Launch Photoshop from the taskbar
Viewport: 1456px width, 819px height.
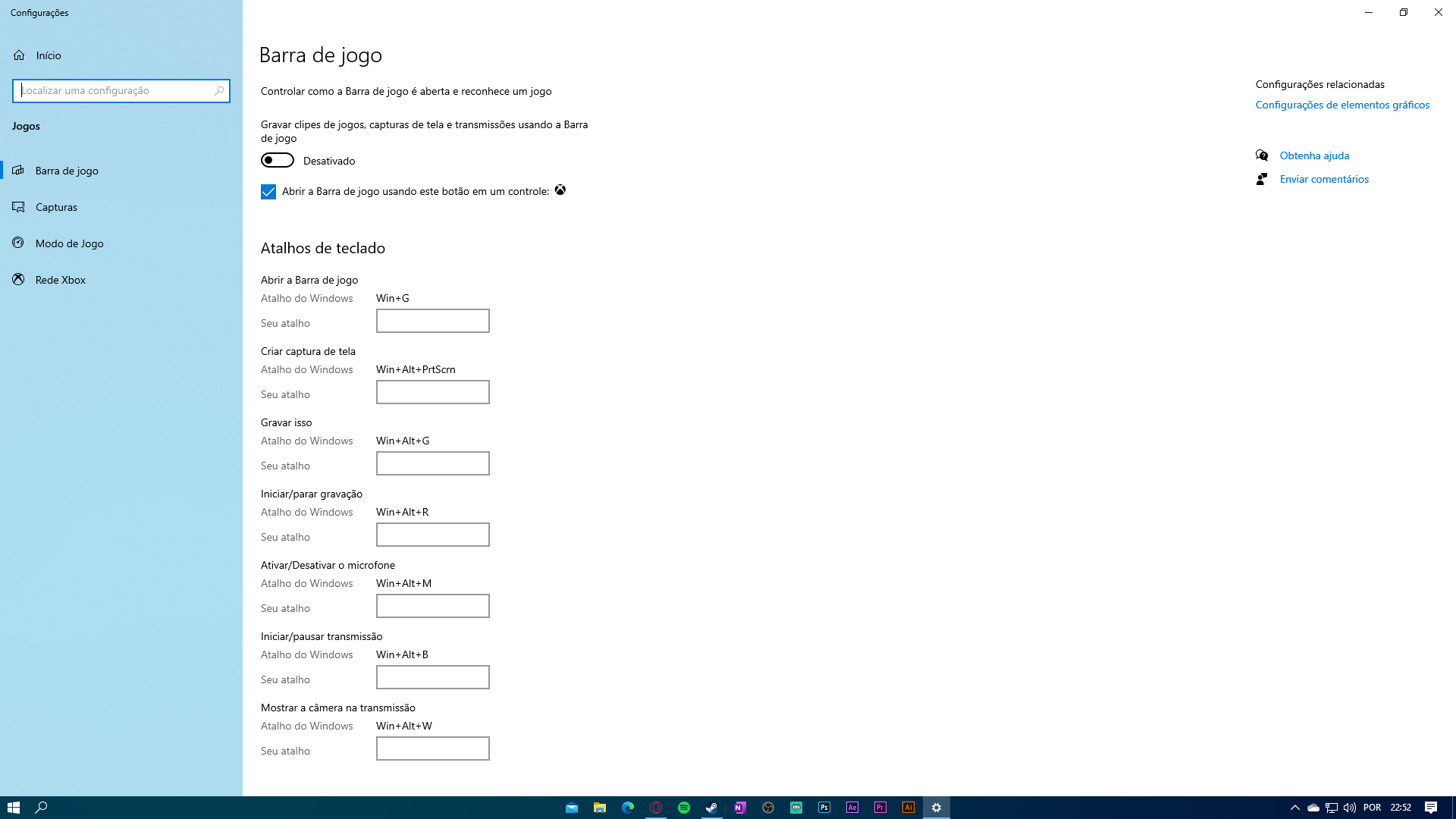tap(824, 808)
